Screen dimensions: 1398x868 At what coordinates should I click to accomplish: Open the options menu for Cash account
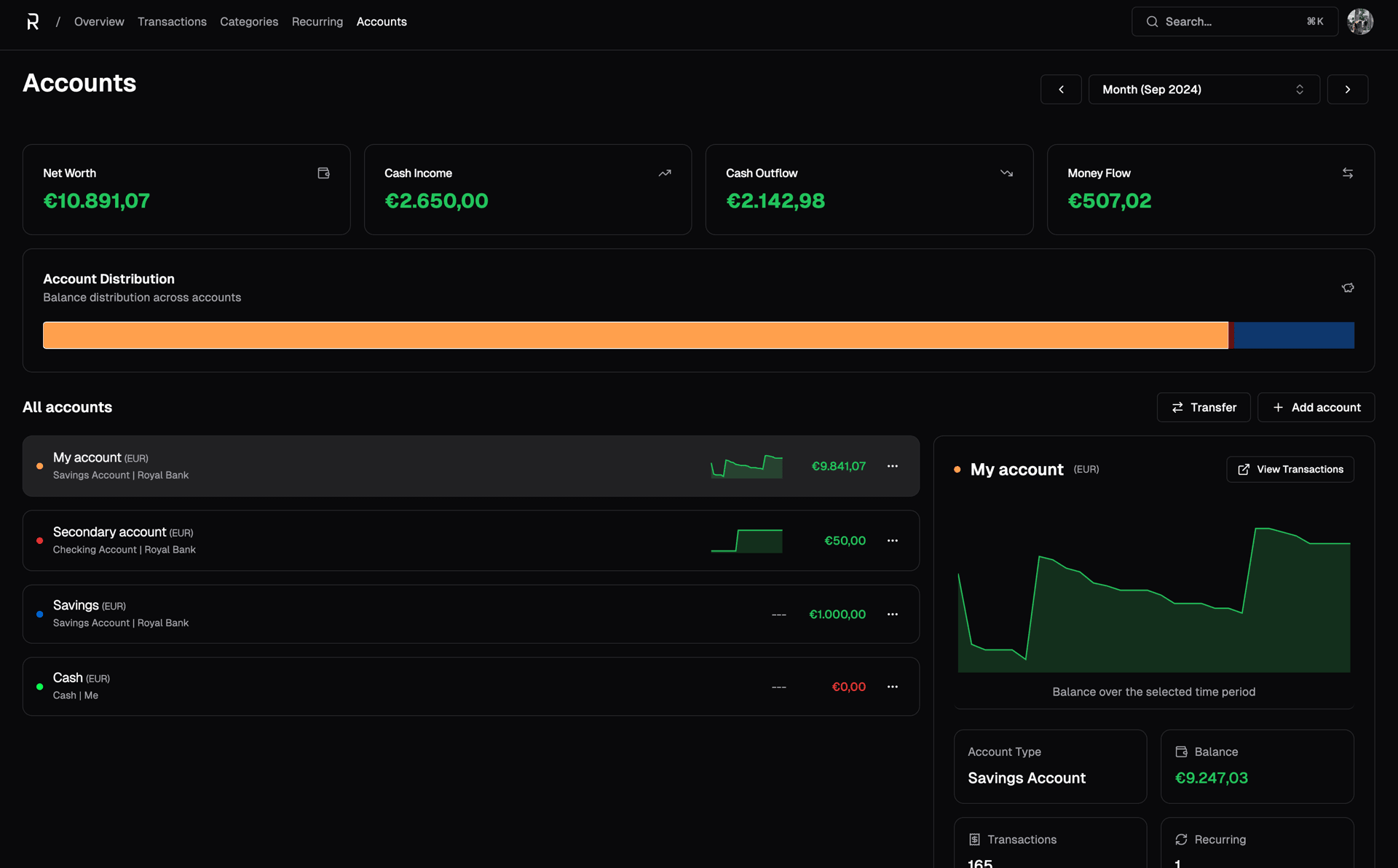tap(893, 687)
